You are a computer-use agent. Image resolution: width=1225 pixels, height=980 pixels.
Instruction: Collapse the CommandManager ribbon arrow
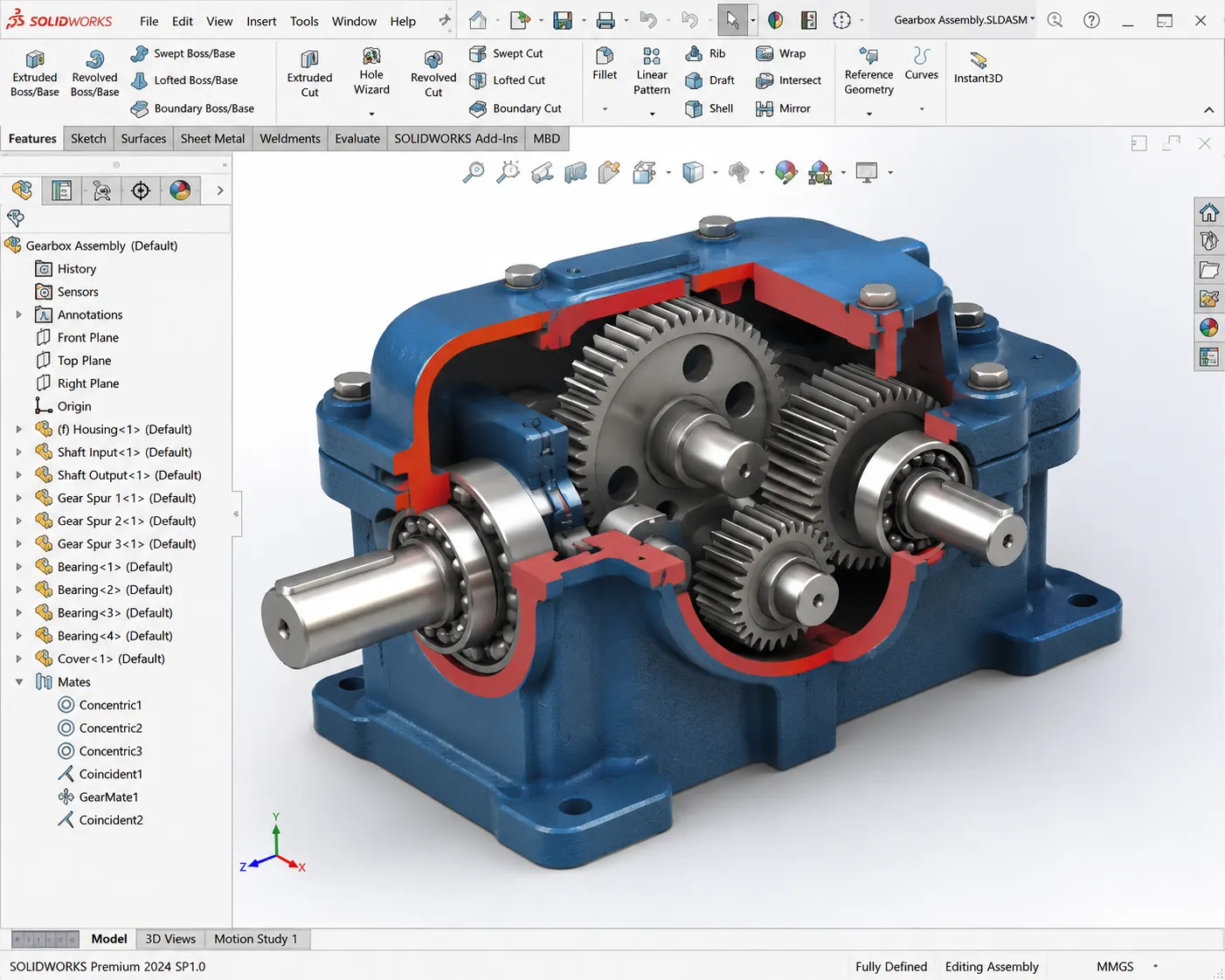coord(1208,110)
